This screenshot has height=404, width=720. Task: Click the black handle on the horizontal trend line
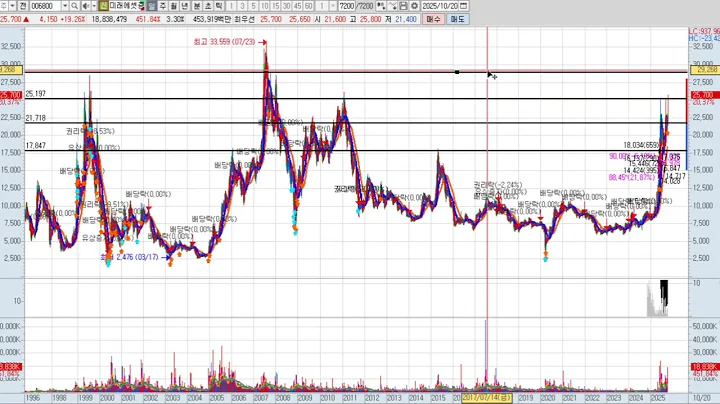coord(457,72)
